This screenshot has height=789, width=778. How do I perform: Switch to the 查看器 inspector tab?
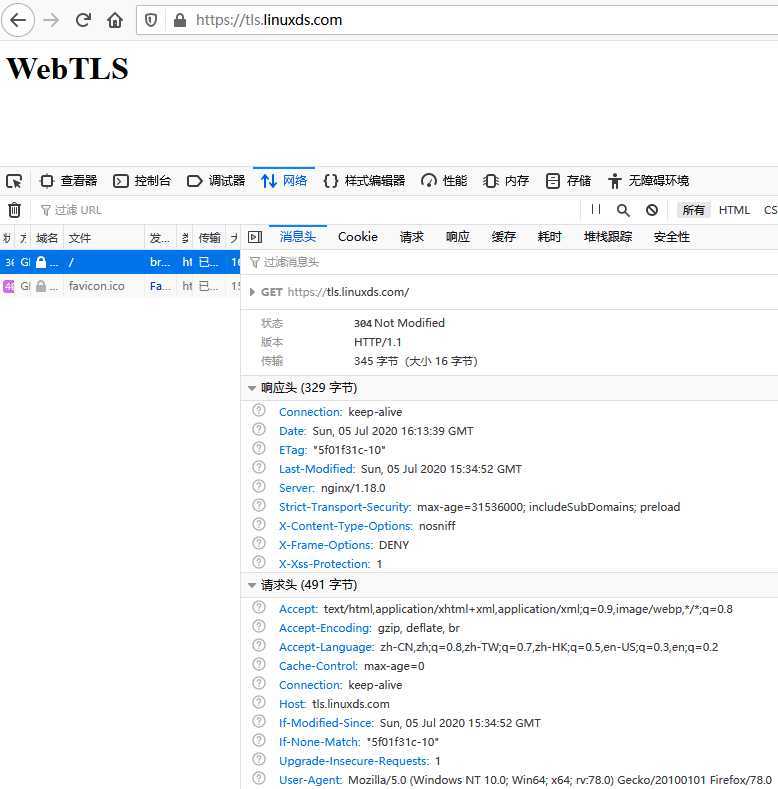tap(68, 181)
